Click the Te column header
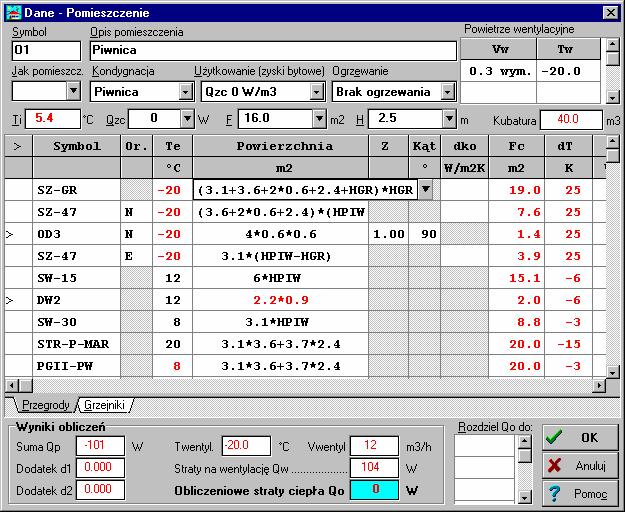 point(173,146)
